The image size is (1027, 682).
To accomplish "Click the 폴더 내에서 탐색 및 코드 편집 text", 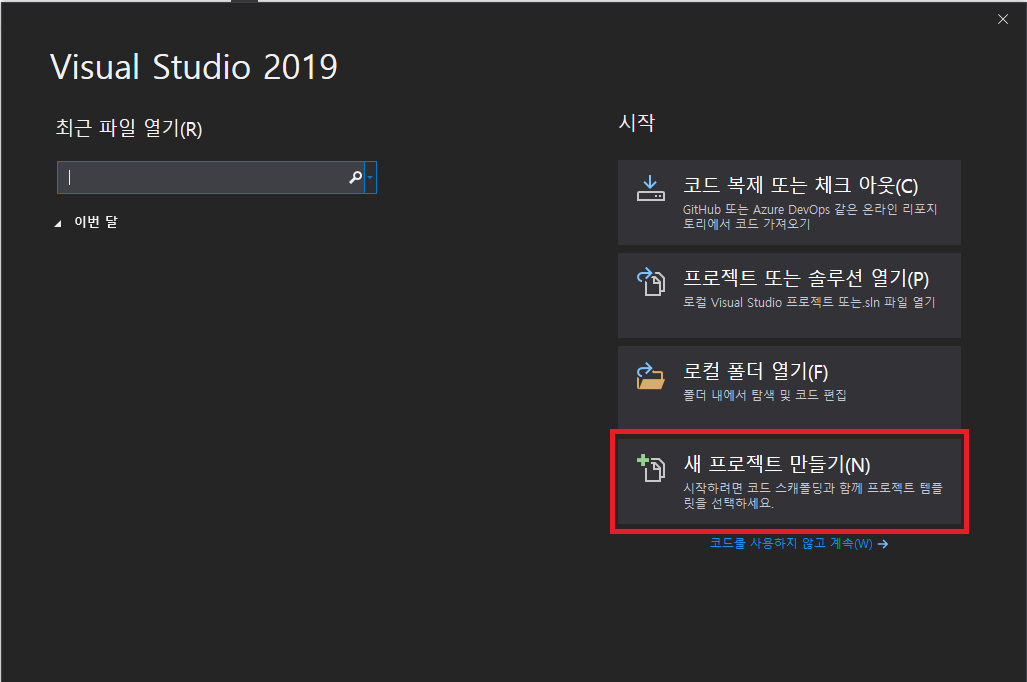I will 764,395.
